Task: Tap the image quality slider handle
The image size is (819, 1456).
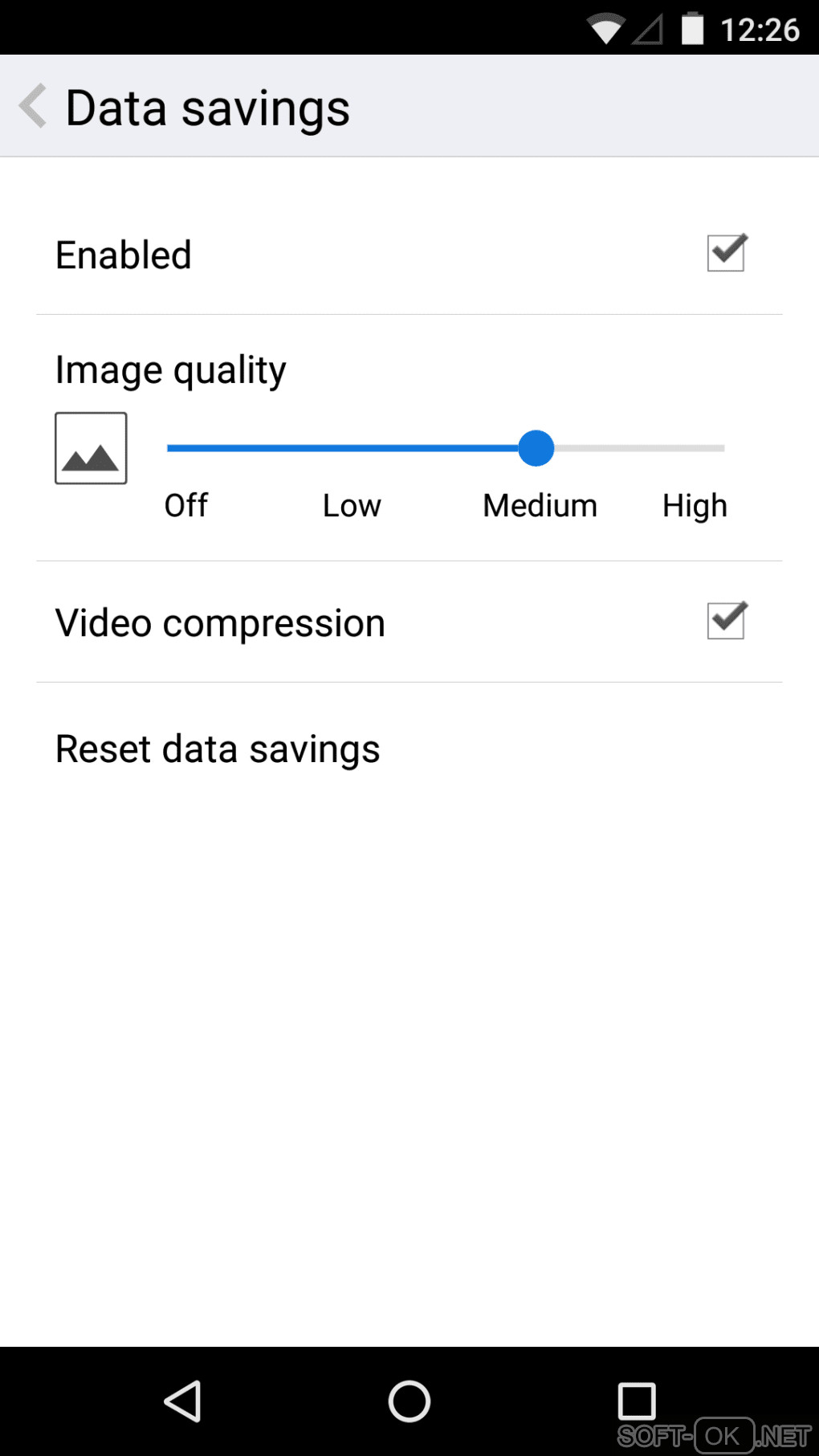Action: tap(536, 448)
